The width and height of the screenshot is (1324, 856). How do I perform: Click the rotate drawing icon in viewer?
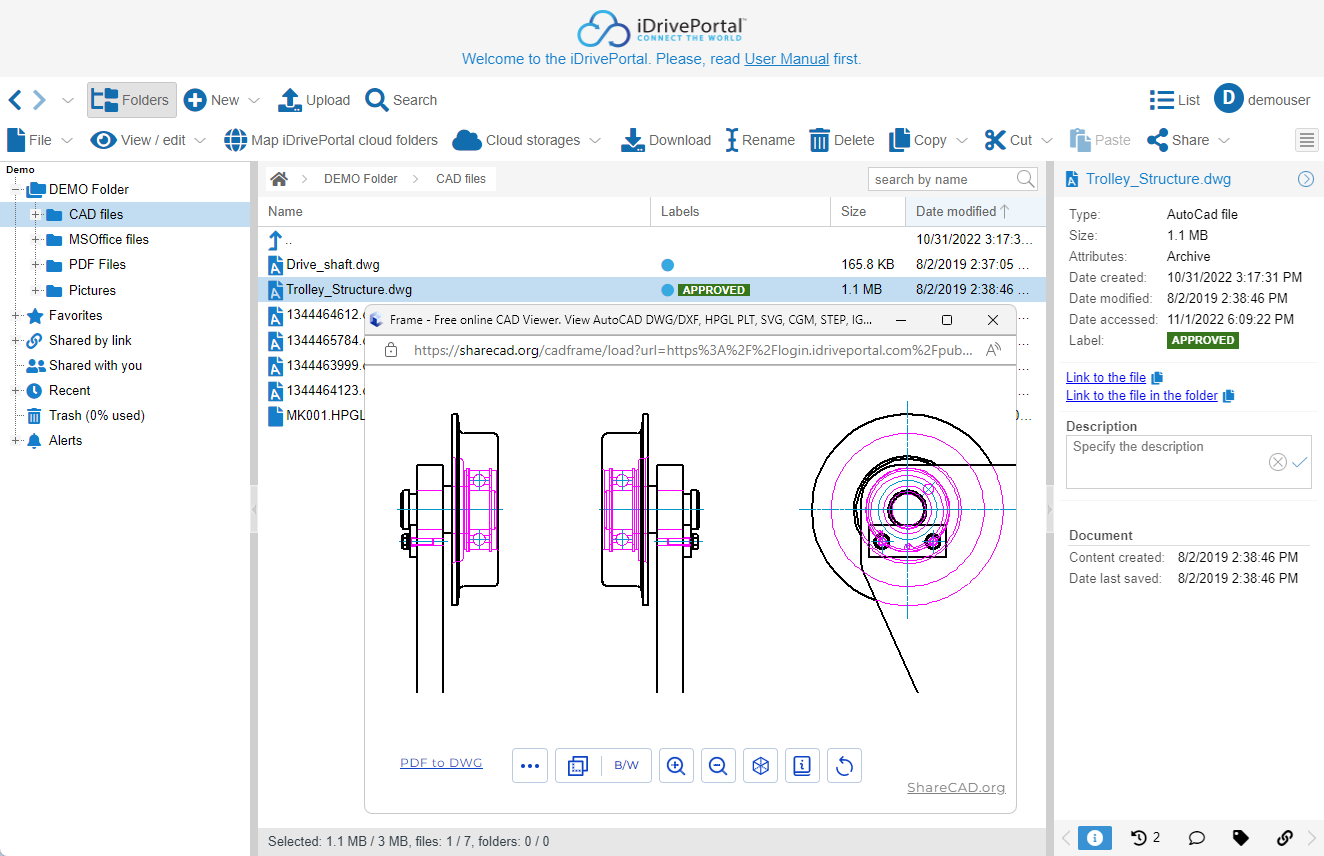844,766
